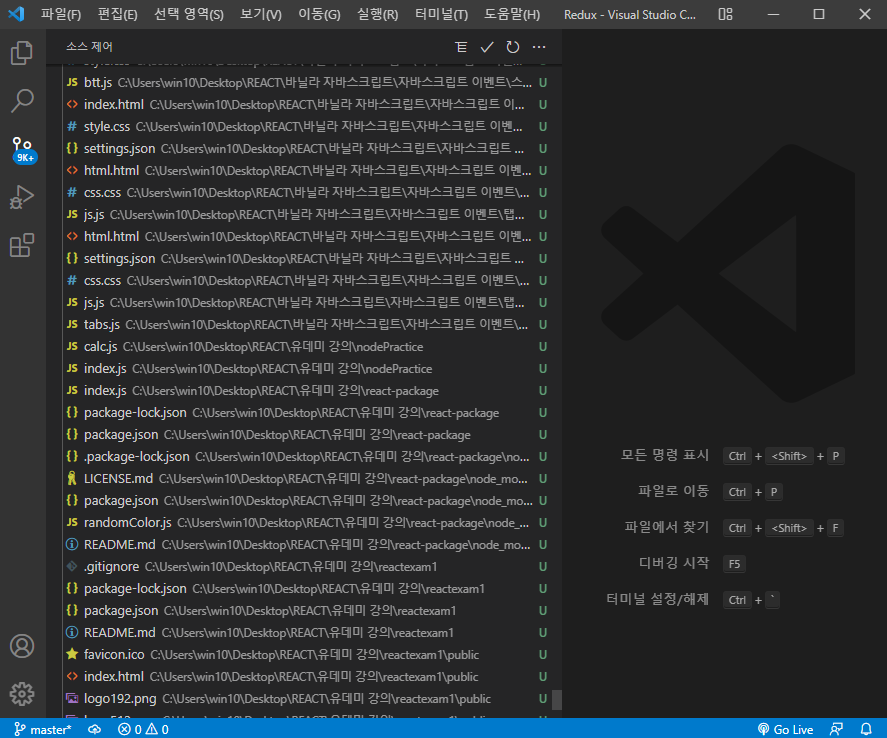Open the 실행(R) menu
The height and width of the screenshot is (738, 887).
point(377,14)
